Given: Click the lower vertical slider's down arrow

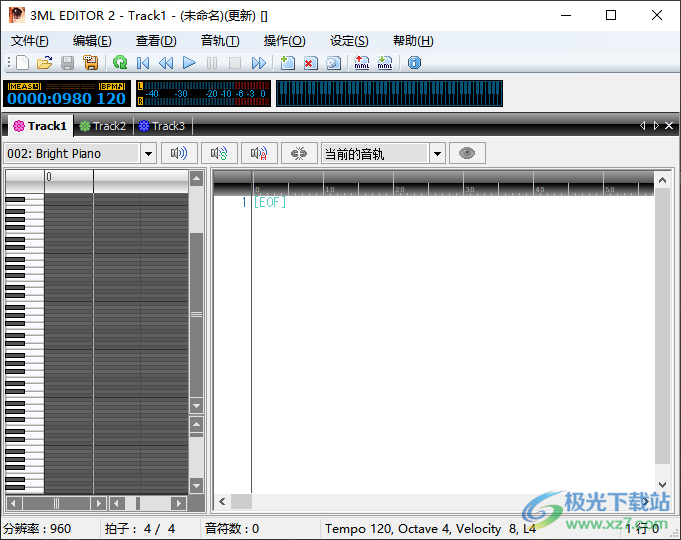Looking at the screenshot, I should 197,486.
